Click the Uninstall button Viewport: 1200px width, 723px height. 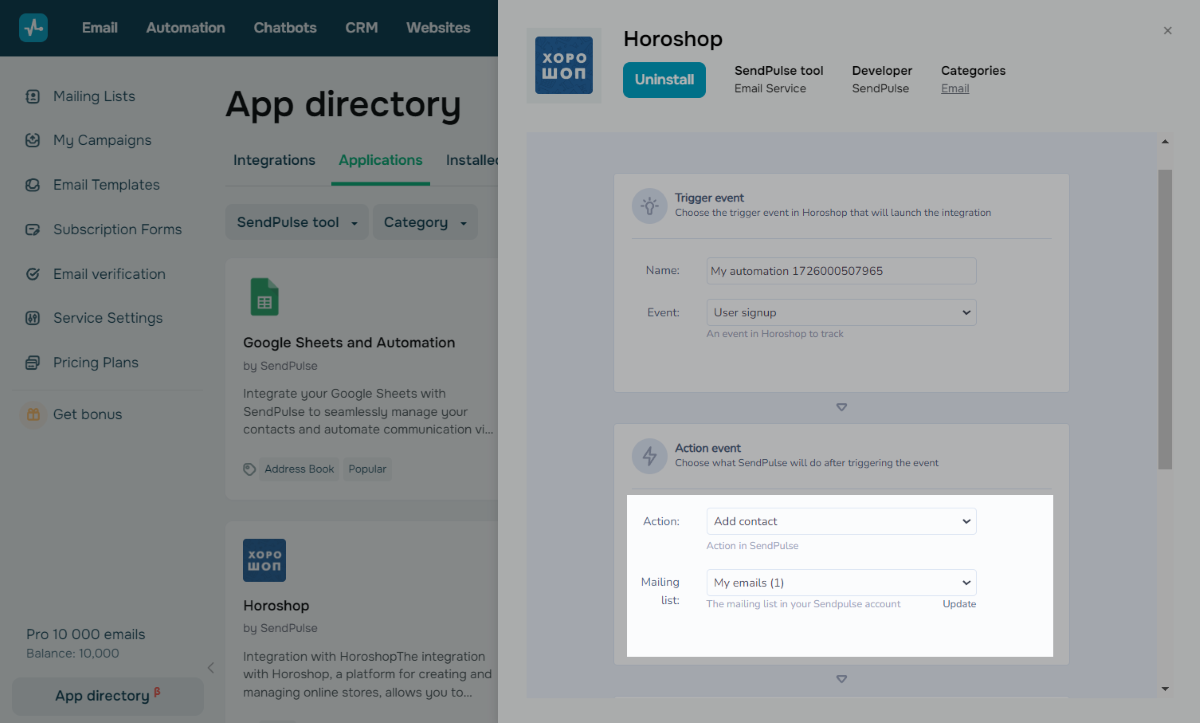coord(664,80)
